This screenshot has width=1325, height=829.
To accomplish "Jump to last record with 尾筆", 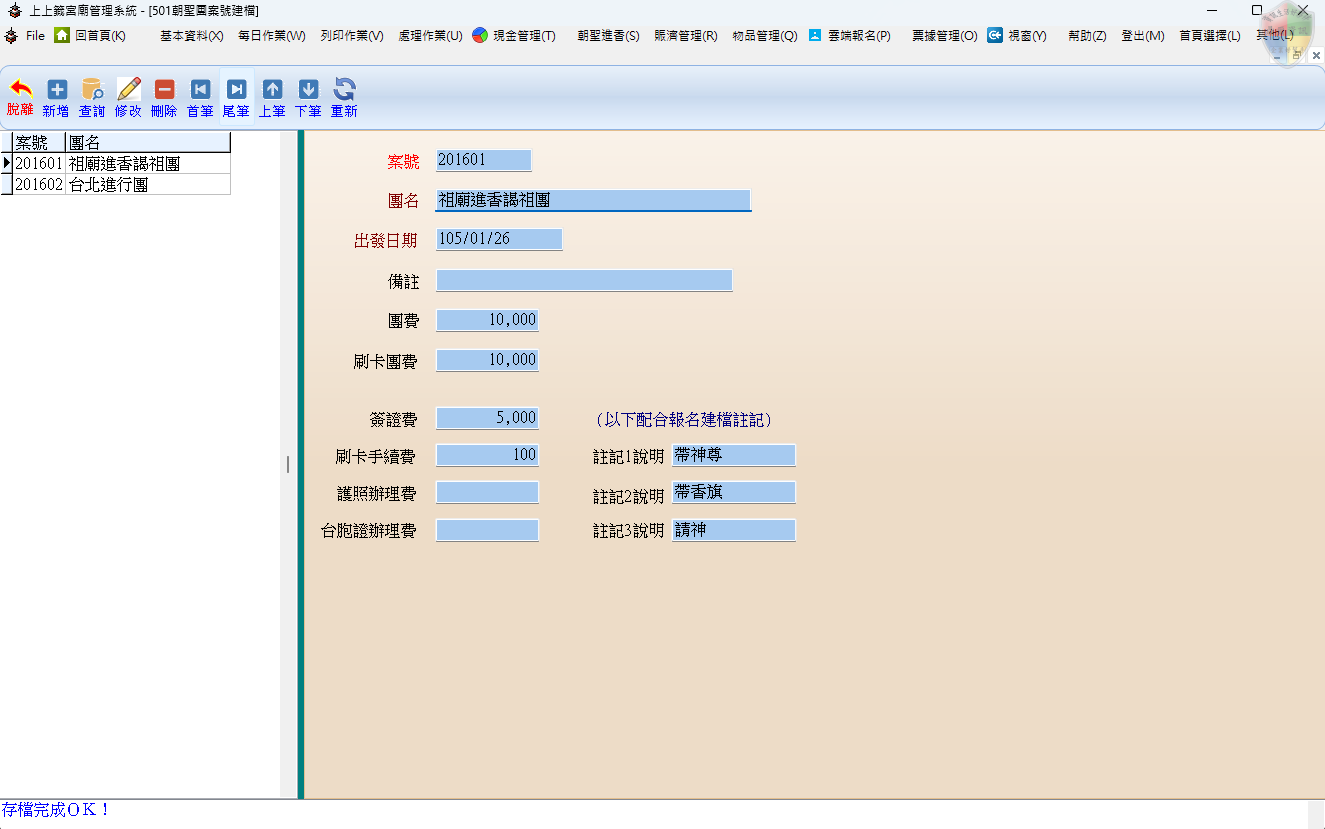I will [x=236, y=97].
